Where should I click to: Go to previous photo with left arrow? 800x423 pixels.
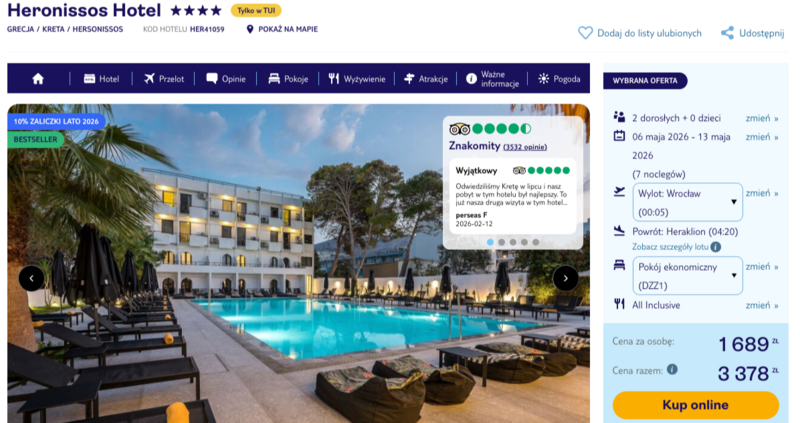pos(32,278)
